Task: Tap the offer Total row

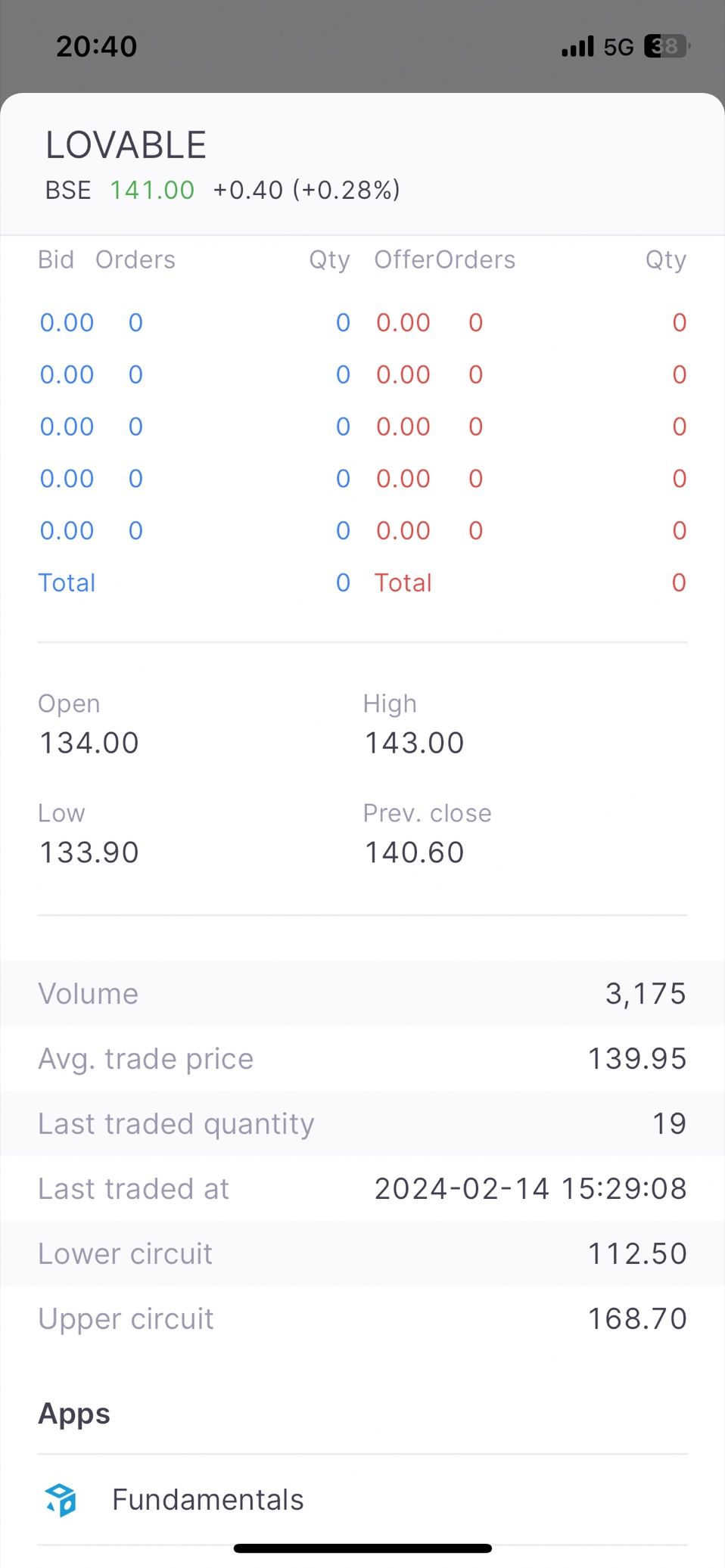Action: (x=531, y=583)
